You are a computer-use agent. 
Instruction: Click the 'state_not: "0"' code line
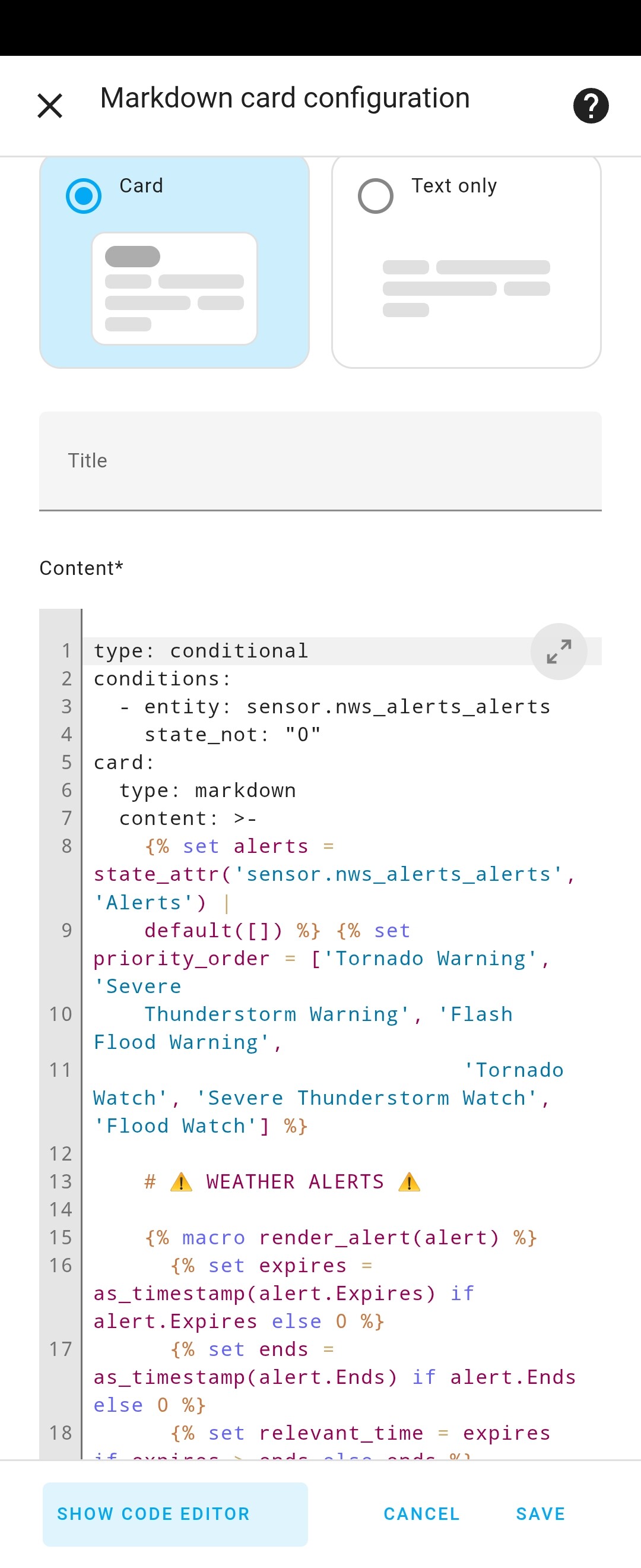click(232, 735)
